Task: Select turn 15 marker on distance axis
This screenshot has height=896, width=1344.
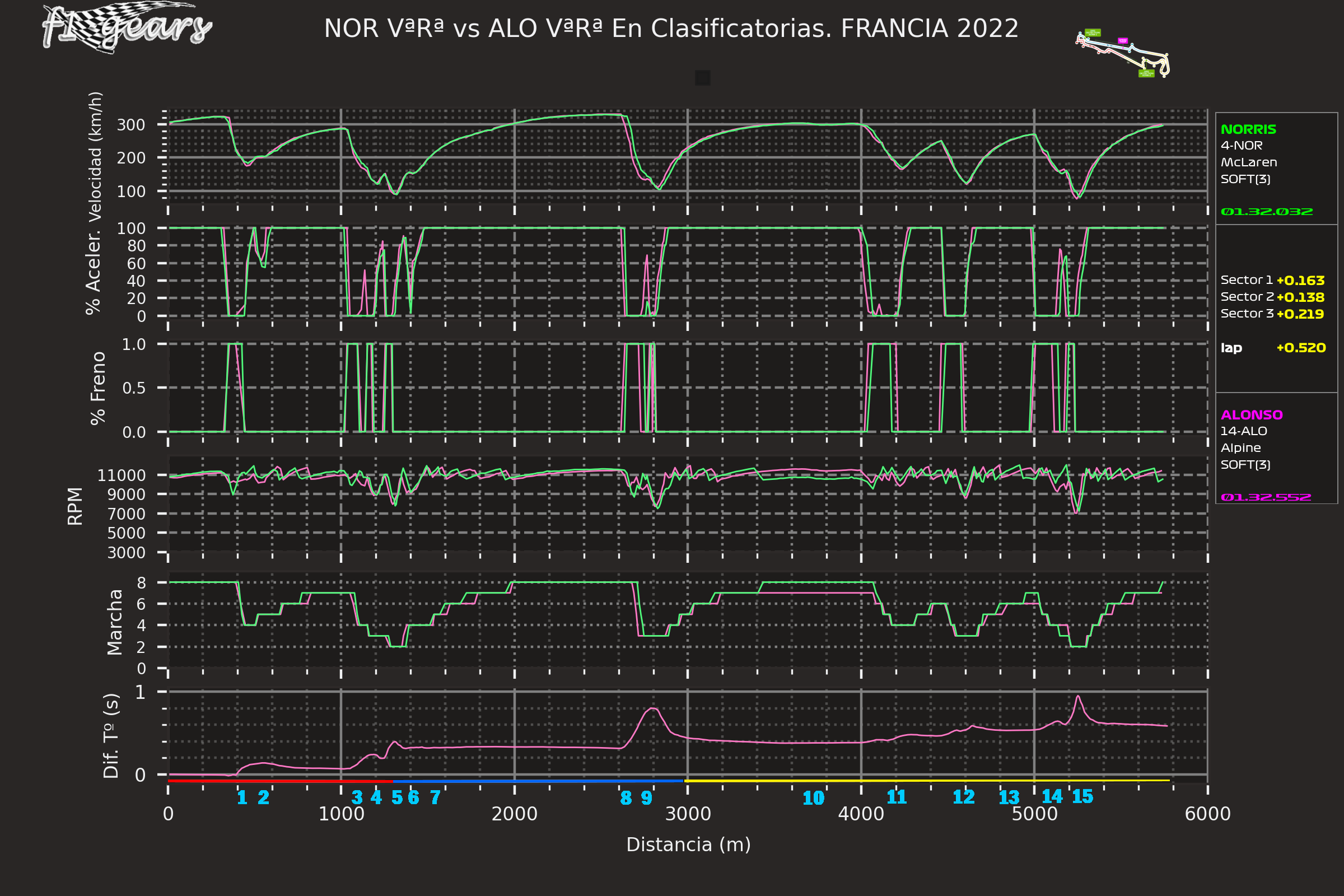Action: [1082, 796]
